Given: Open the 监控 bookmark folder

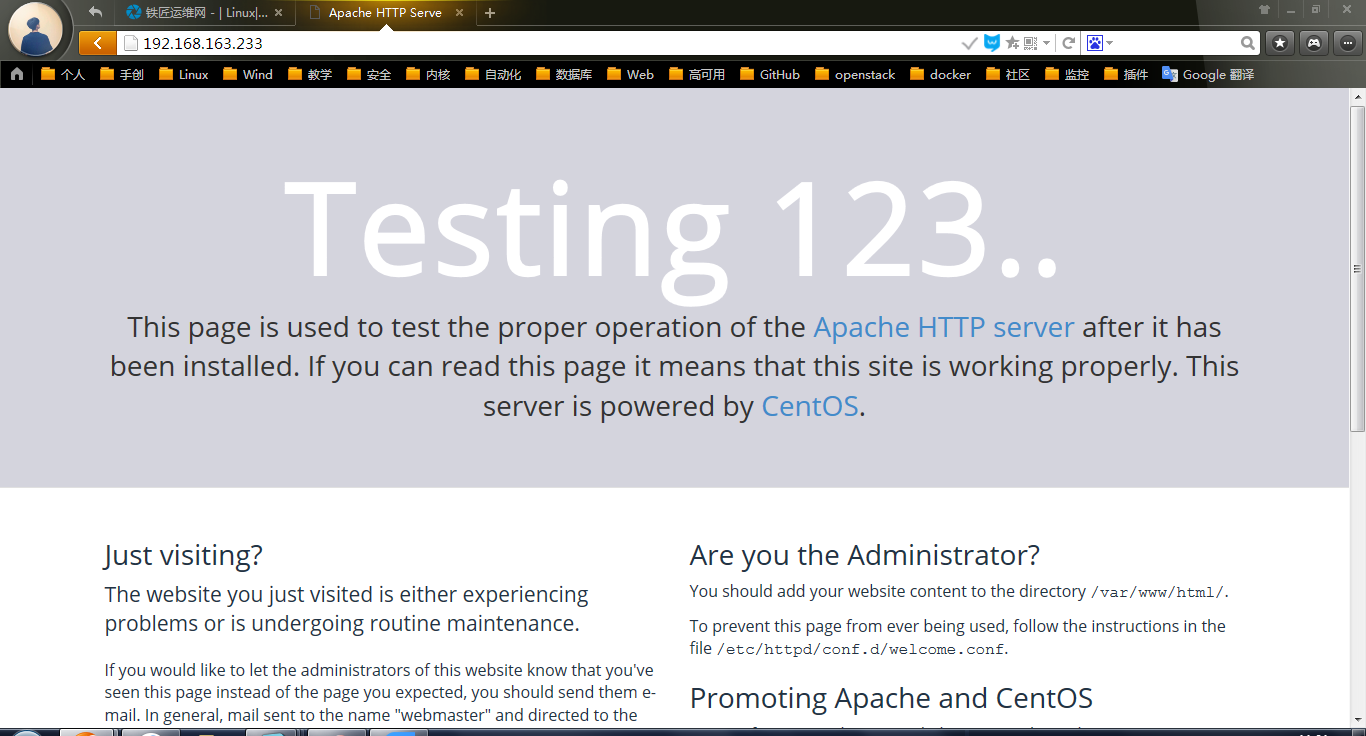Looking at the screenshot, I should (1067, 74).
